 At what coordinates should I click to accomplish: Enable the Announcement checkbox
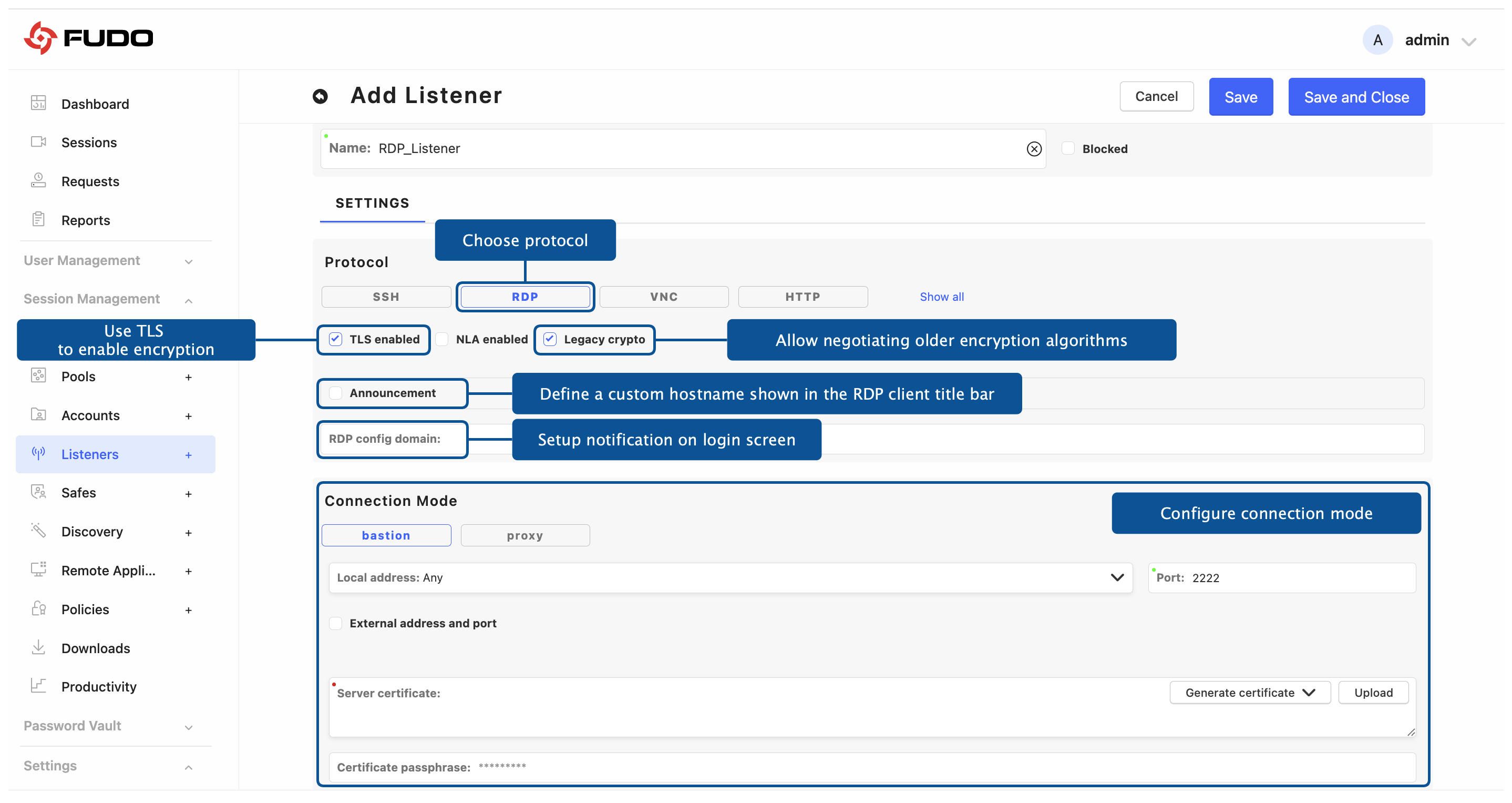(x=335, y=393)
